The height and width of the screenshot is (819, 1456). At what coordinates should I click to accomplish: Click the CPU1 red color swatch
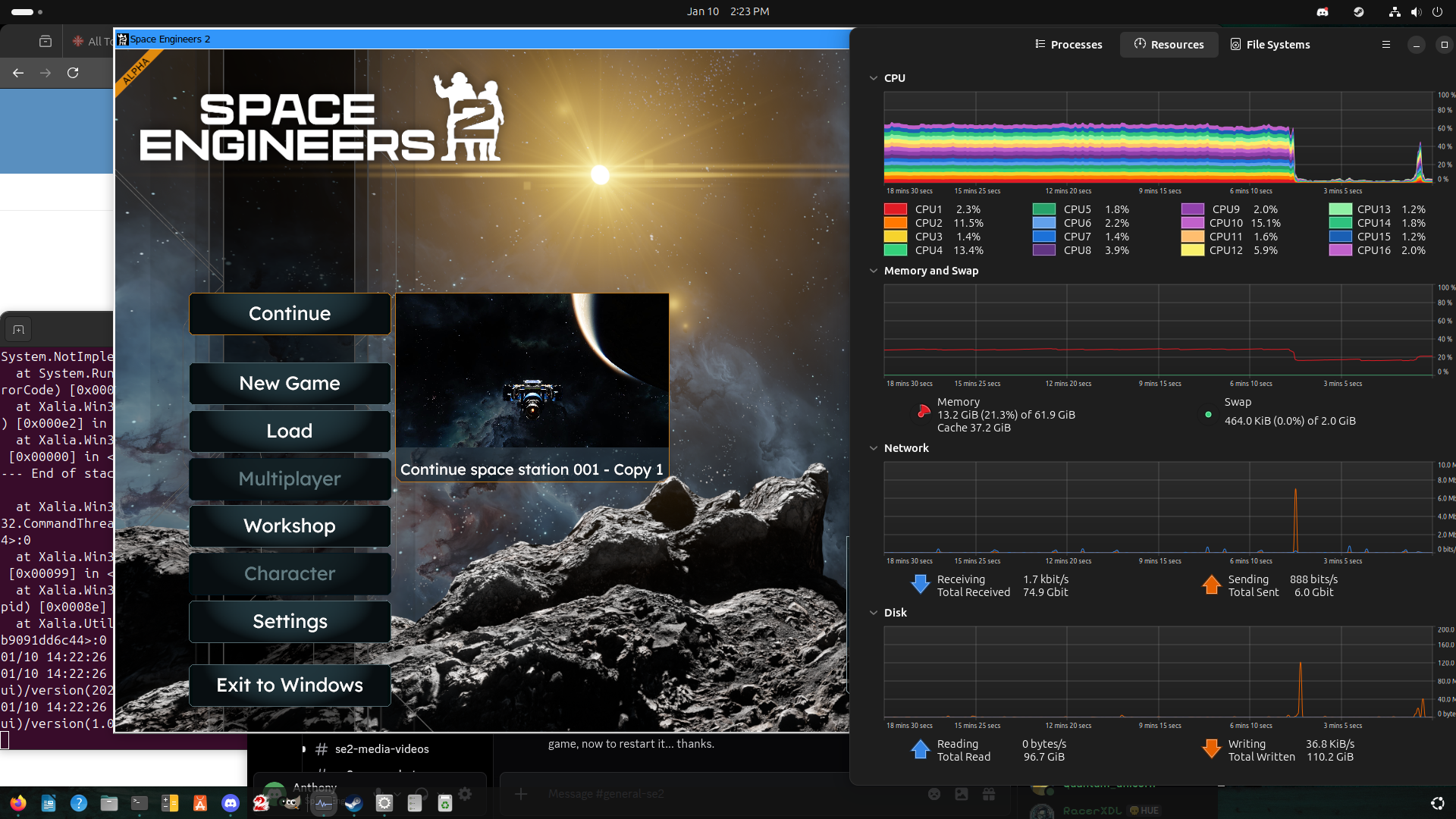(x=896, y=209)
